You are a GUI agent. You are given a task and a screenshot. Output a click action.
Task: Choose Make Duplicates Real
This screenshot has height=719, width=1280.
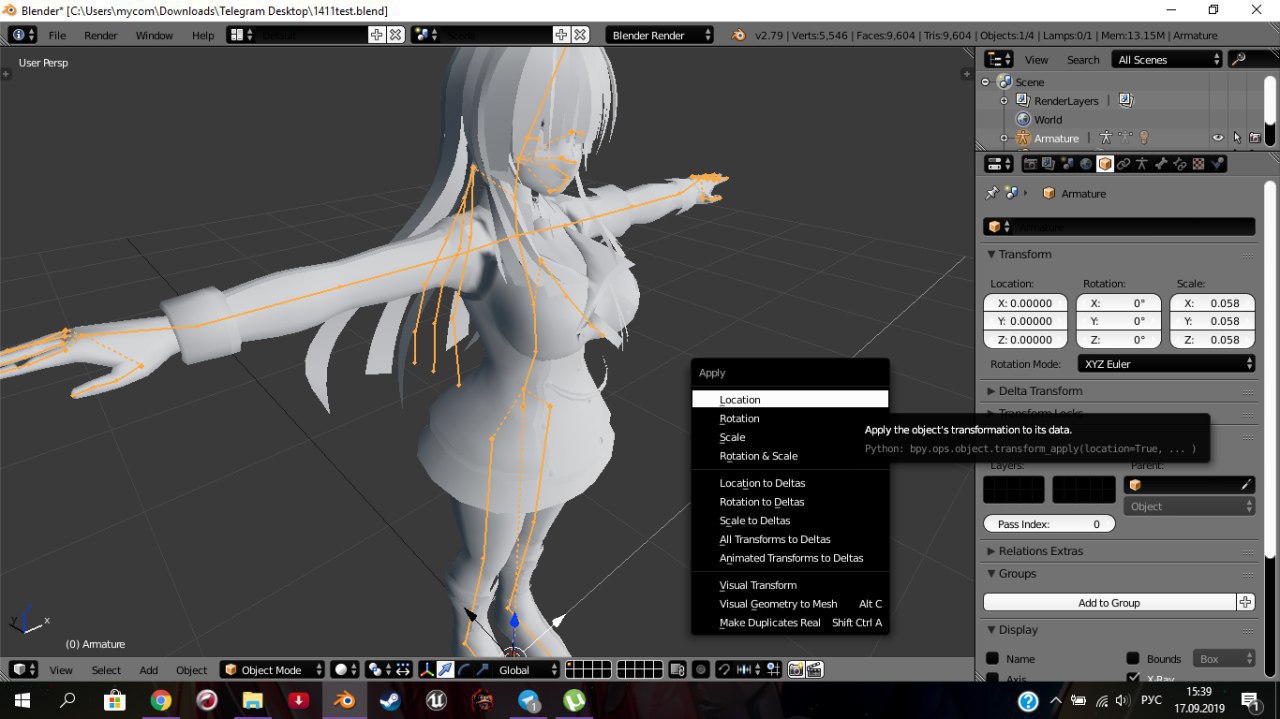click(x=790, y=623)
